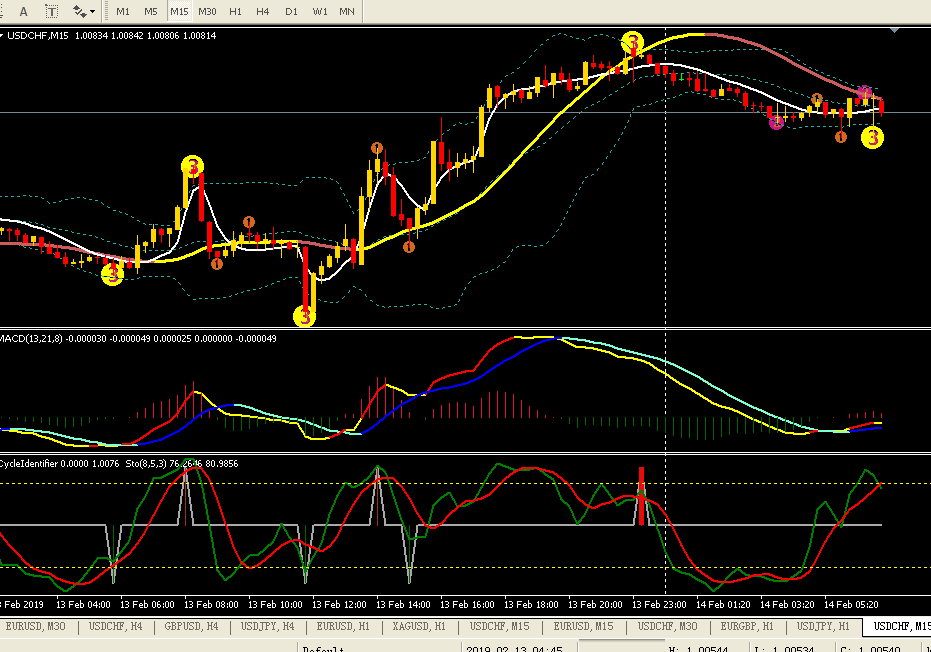931x652 pixels.
Task: Select the Text tool (A icon)
Action: coord(24,11)
